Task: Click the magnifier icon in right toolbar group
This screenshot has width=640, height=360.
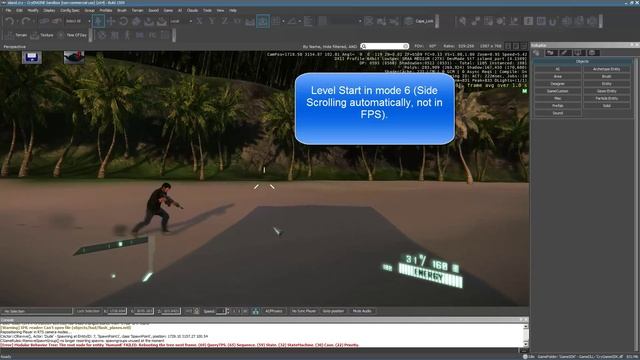Action: [462, 21]
